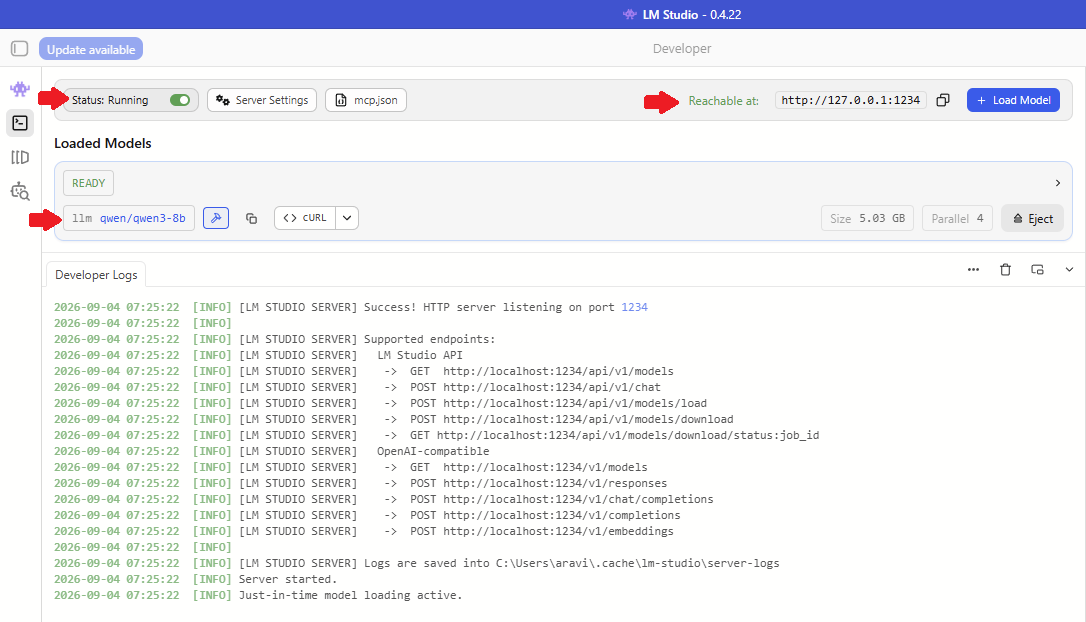Pop out the Developer Logs window icon
1086x622 pixels.
[x=1037, y=269]
